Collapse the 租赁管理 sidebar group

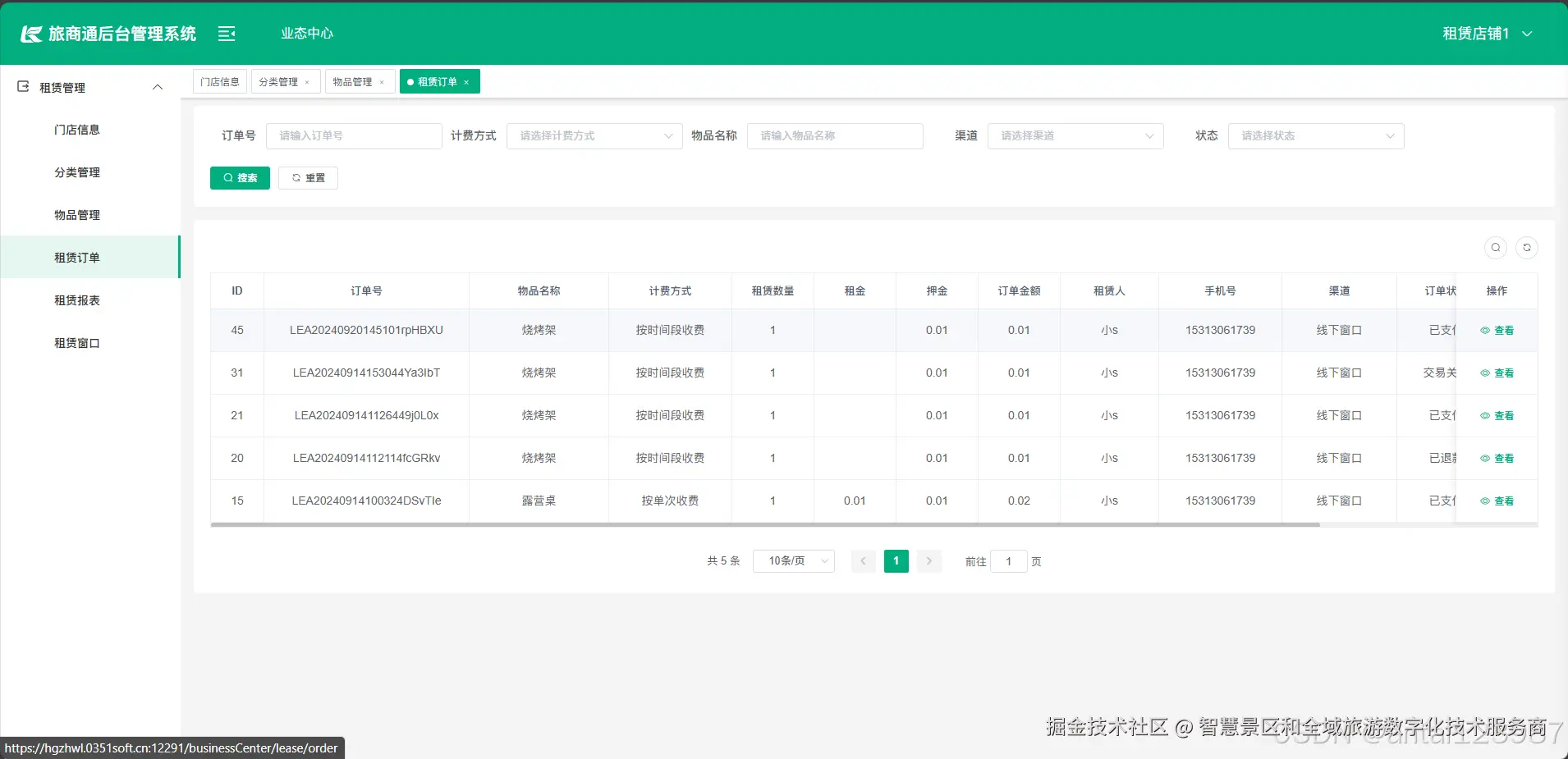[x=158, y=87]
